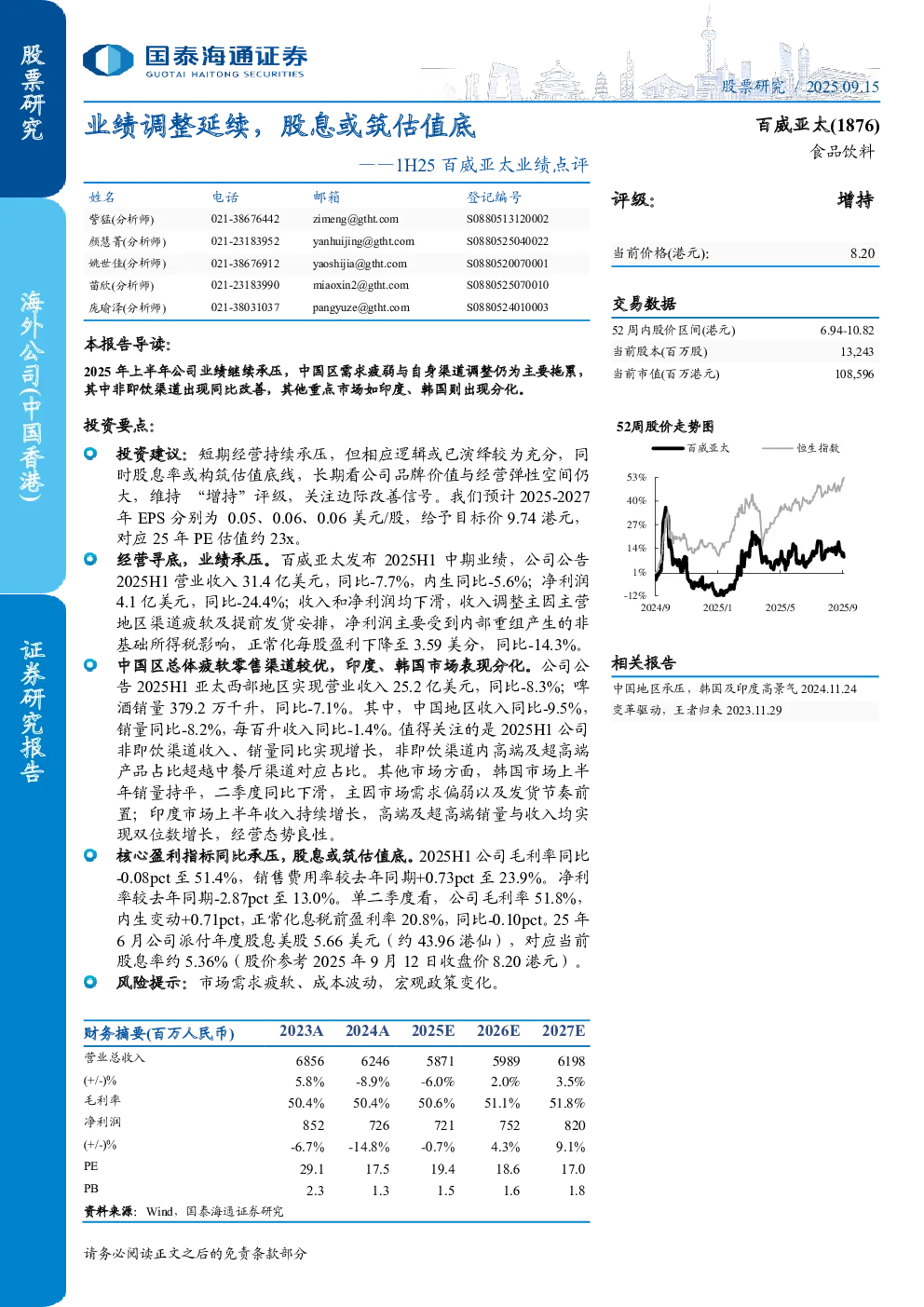Click the email pangyuze@gtht.com

click(x=360, y=307)
